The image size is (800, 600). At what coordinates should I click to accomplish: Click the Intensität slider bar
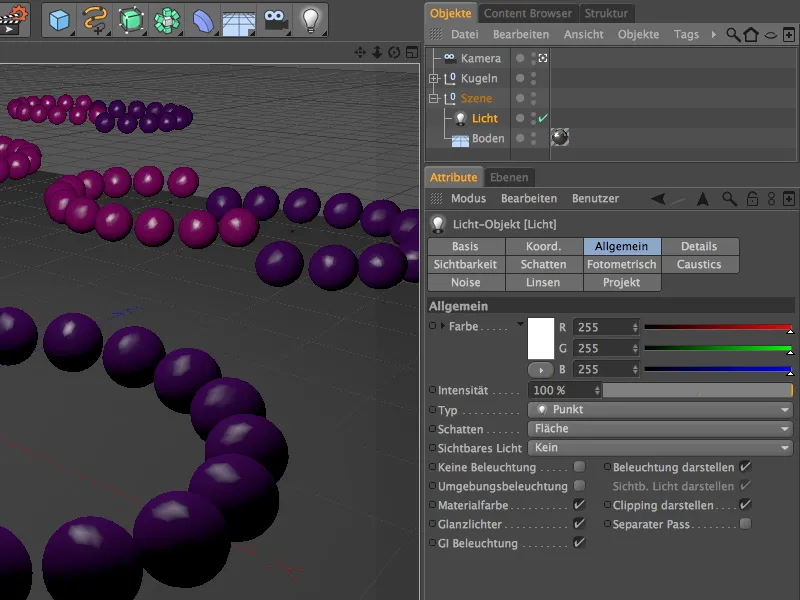click(697, 390)
